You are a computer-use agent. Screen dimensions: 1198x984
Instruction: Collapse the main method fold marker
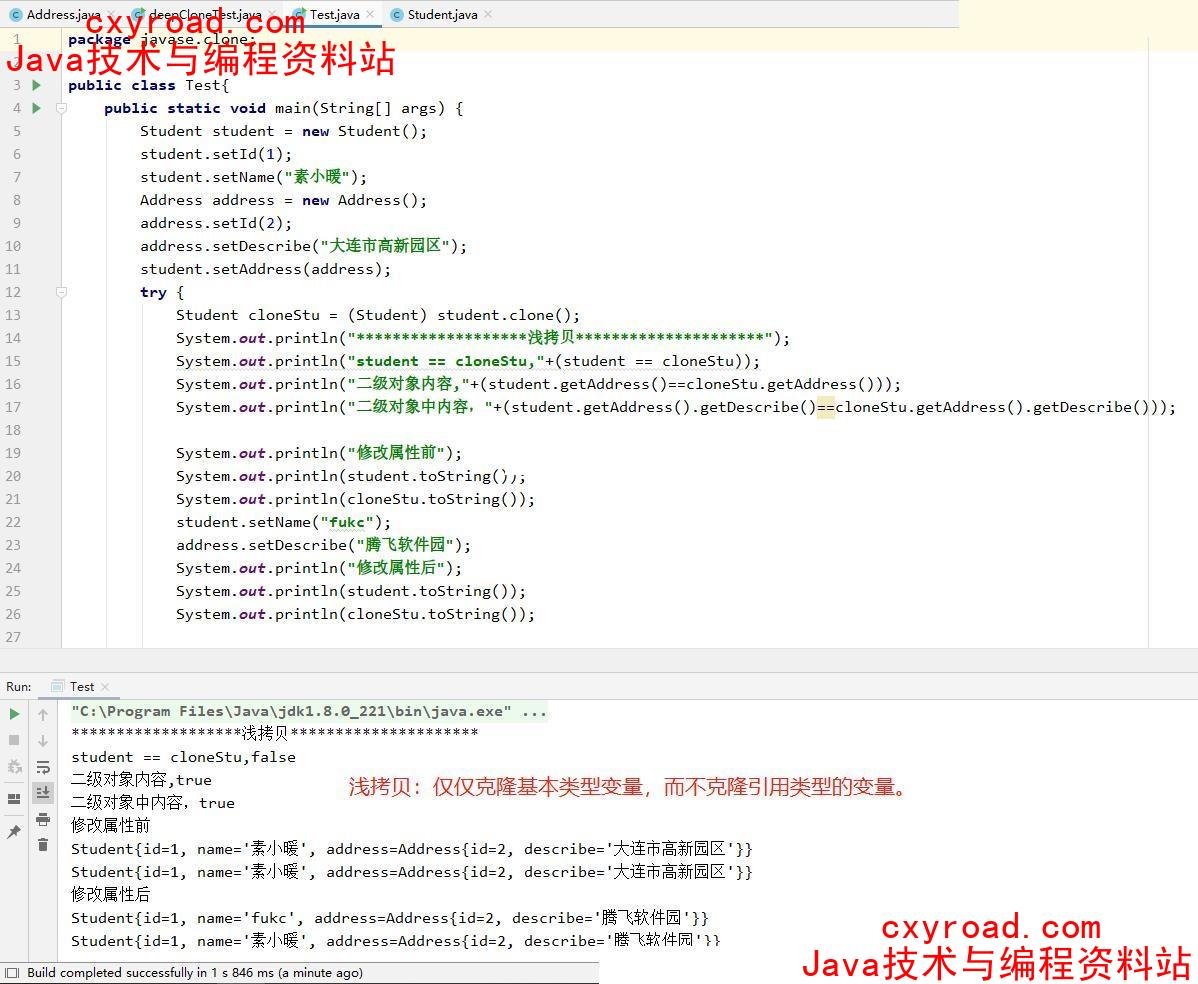61,108
